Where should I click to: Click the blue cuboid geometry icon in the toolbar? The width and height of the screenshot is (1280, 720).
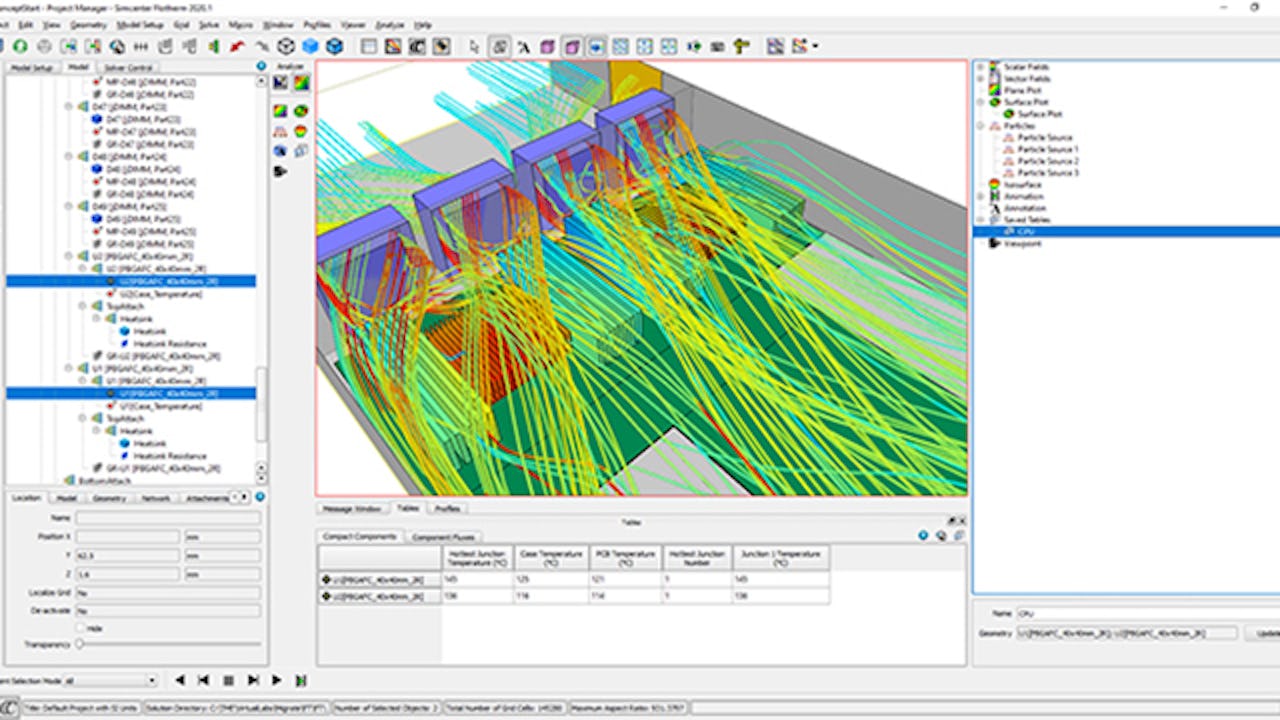(310, 45)
